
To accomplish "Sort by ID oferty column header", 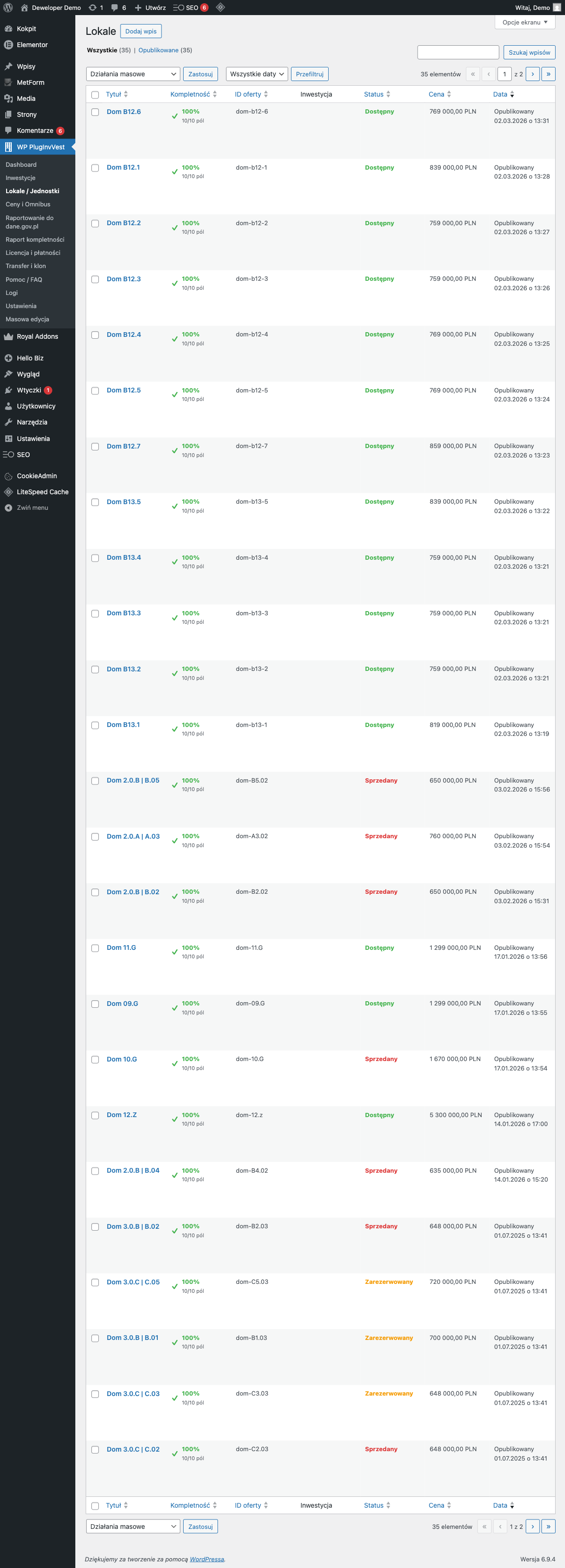I will 251,94.
